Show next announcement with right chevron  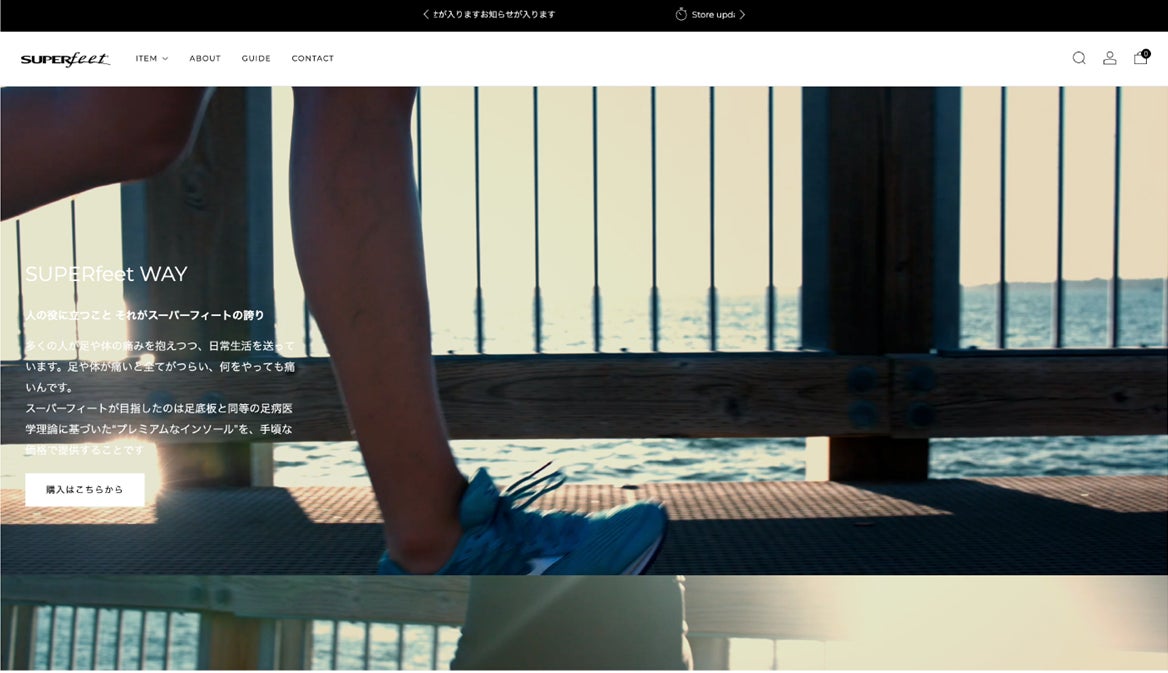pos(742,14)
